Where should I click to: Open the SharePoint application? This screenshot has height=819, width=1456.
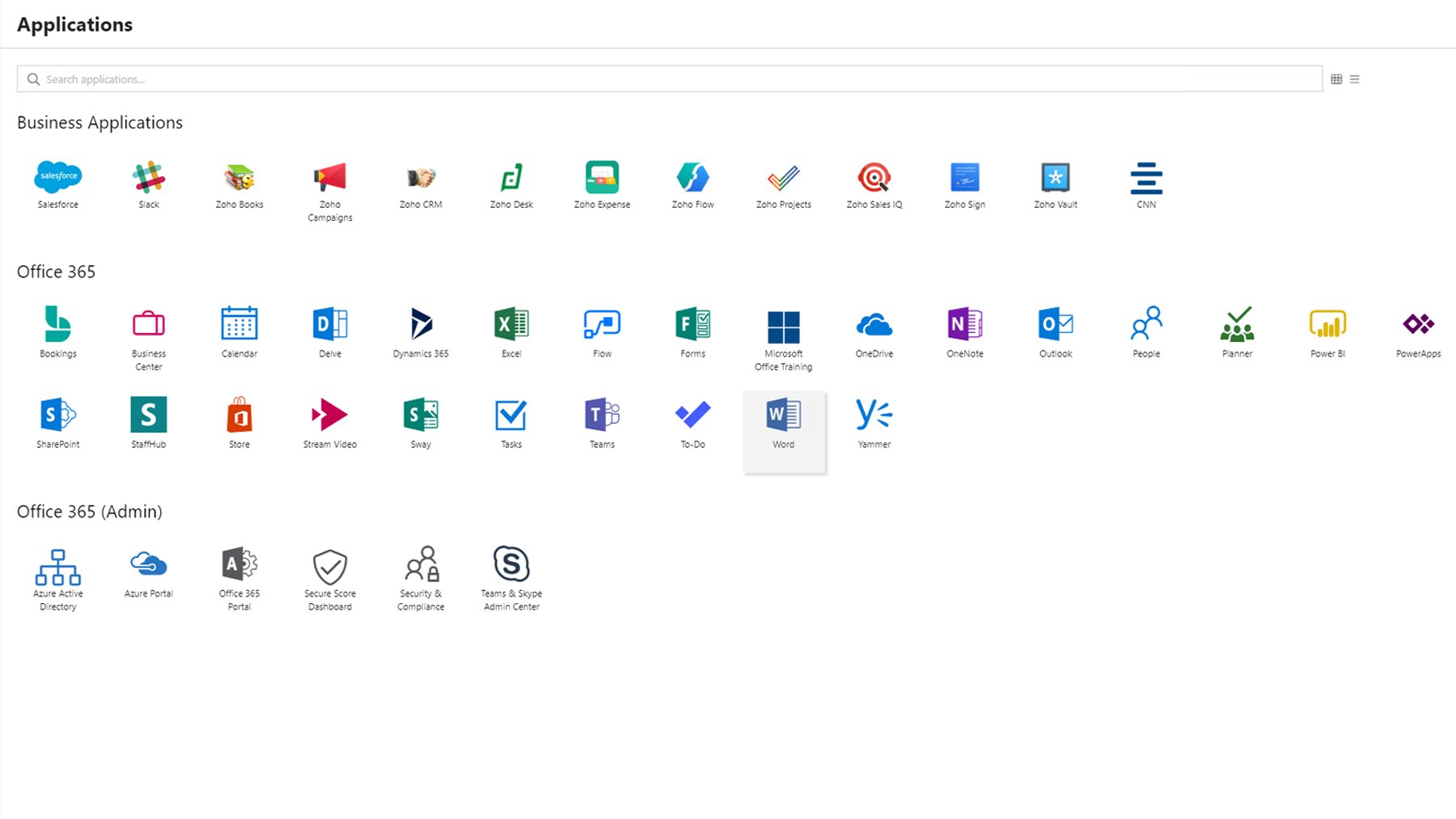58,416
